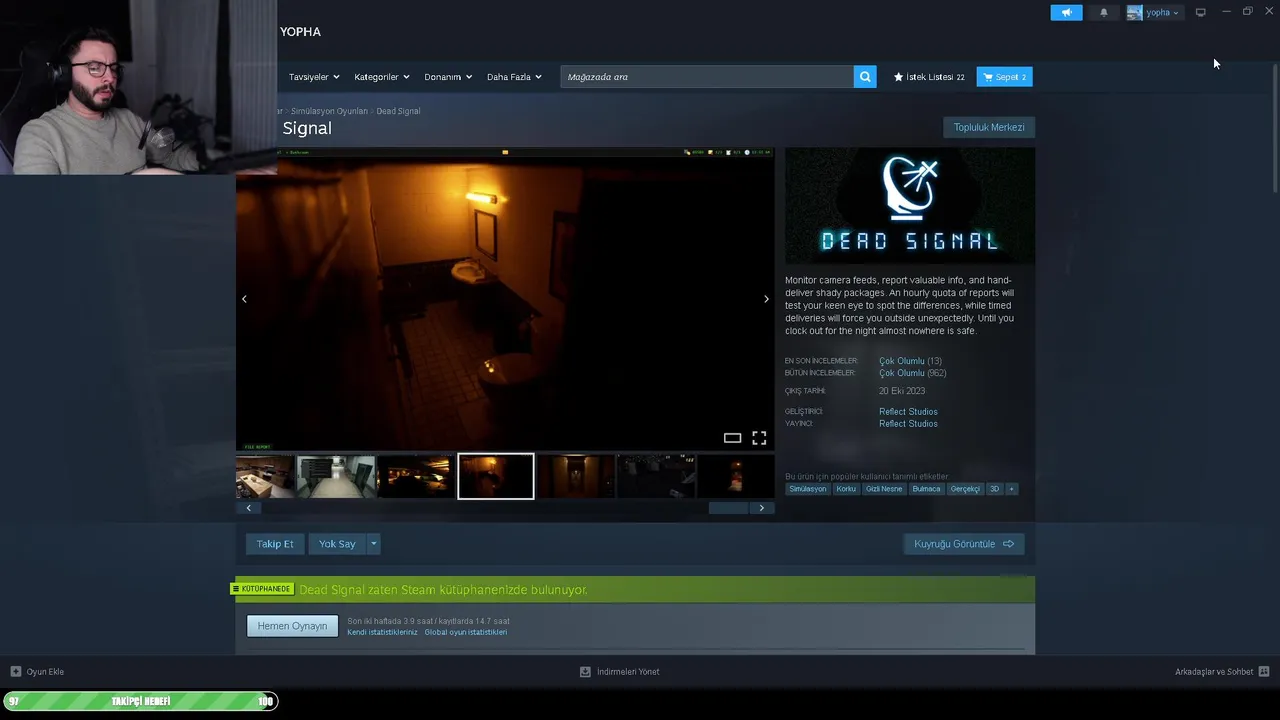This screenshot has width=1280, height=720.
Task: Click the store search magnifier button
Action: click(x=865, y=77)
